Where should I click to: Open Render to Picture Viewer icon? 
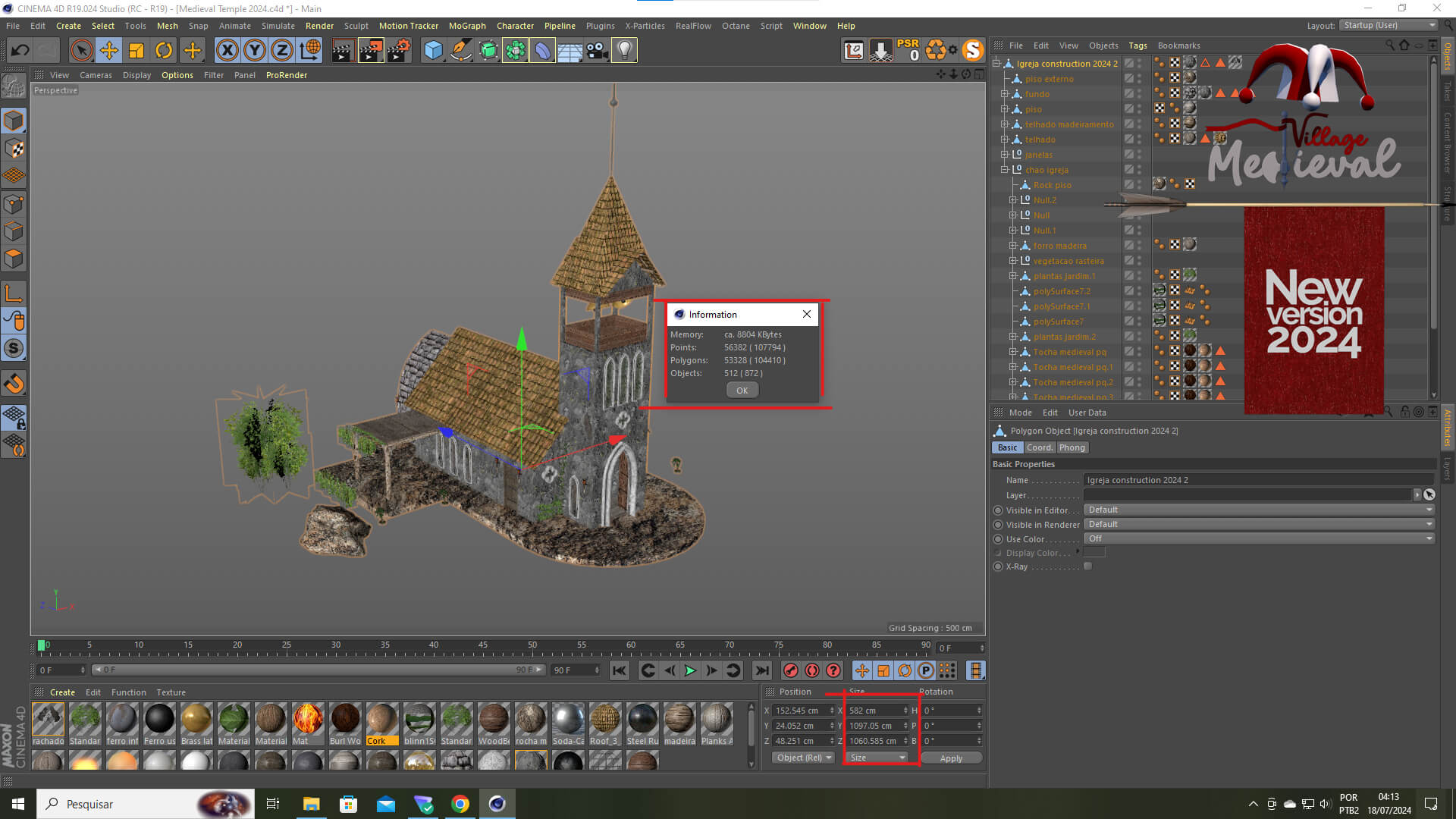pos(371,51)
